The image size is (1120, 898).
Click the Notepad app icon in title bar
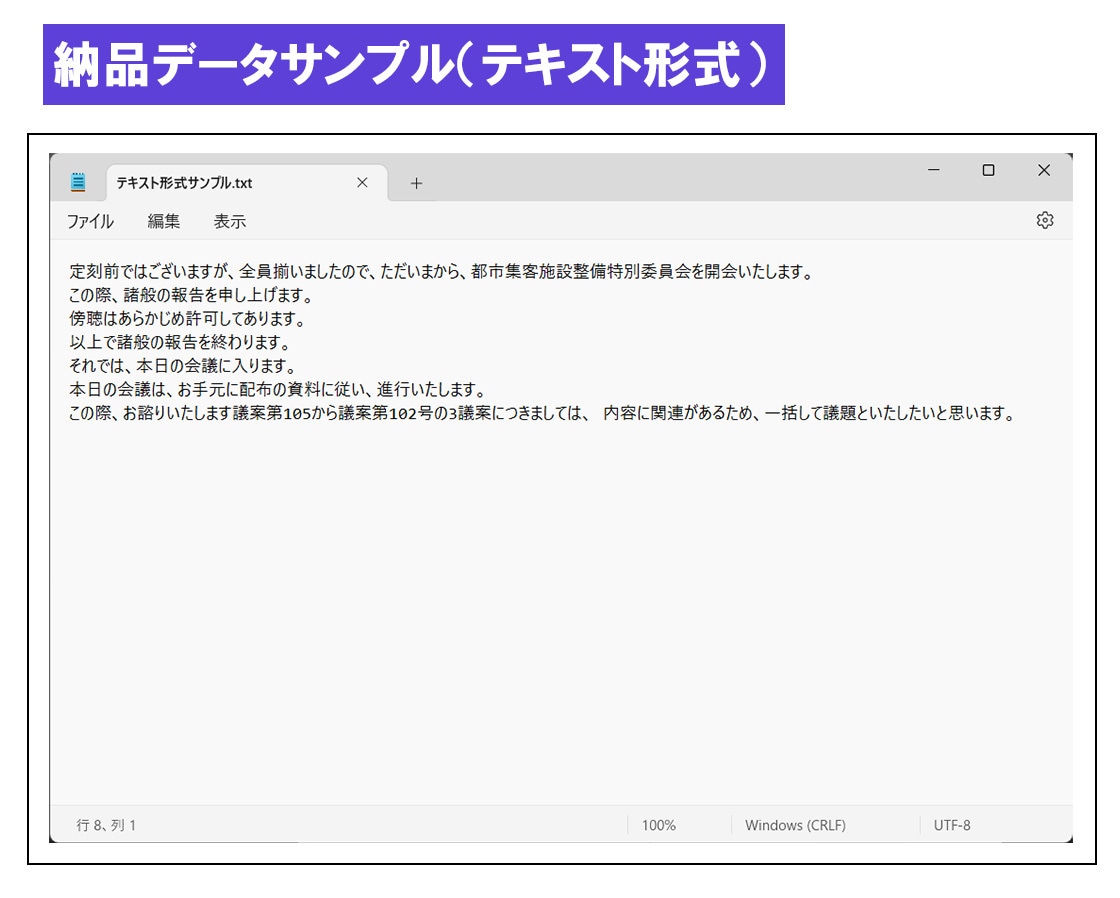[x=78, y=182]
